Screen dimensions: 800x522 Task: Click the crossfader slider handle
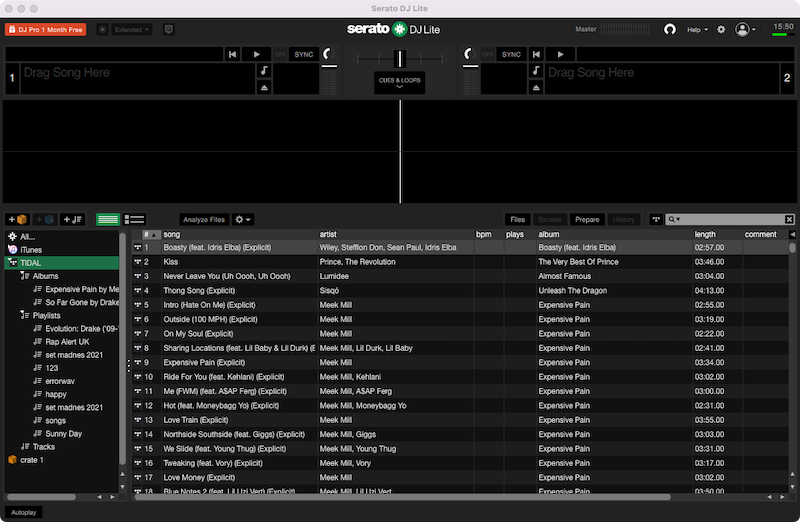coord(400,58)
